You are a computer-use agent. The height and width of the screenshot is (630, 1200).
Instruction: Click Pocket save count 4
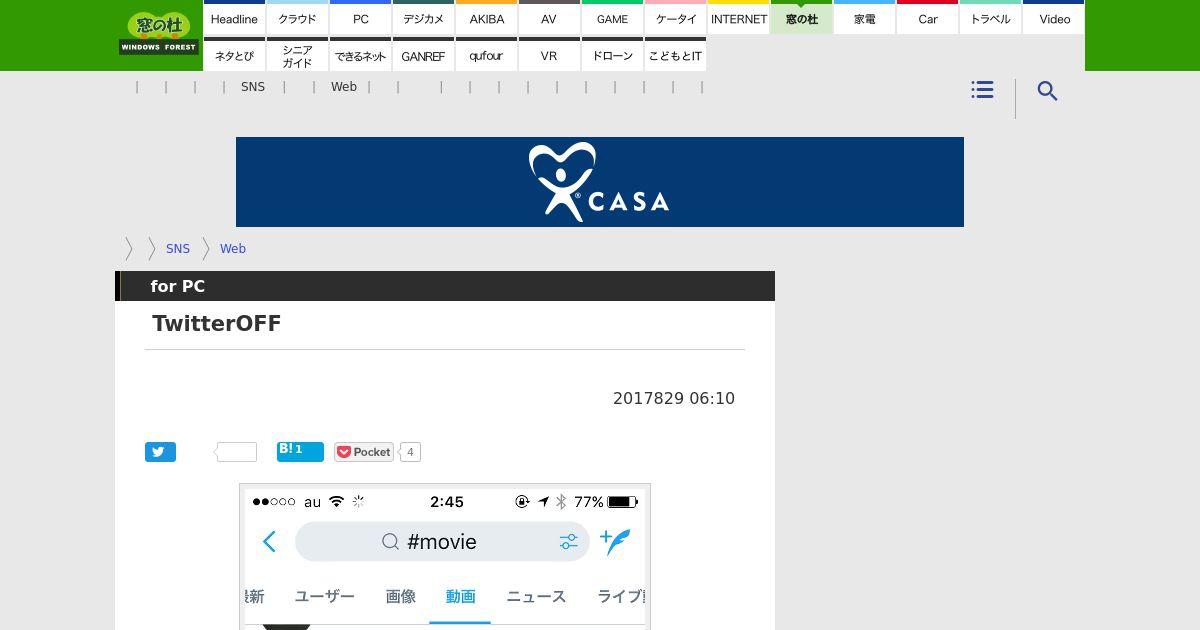click(x=410, y=452)
